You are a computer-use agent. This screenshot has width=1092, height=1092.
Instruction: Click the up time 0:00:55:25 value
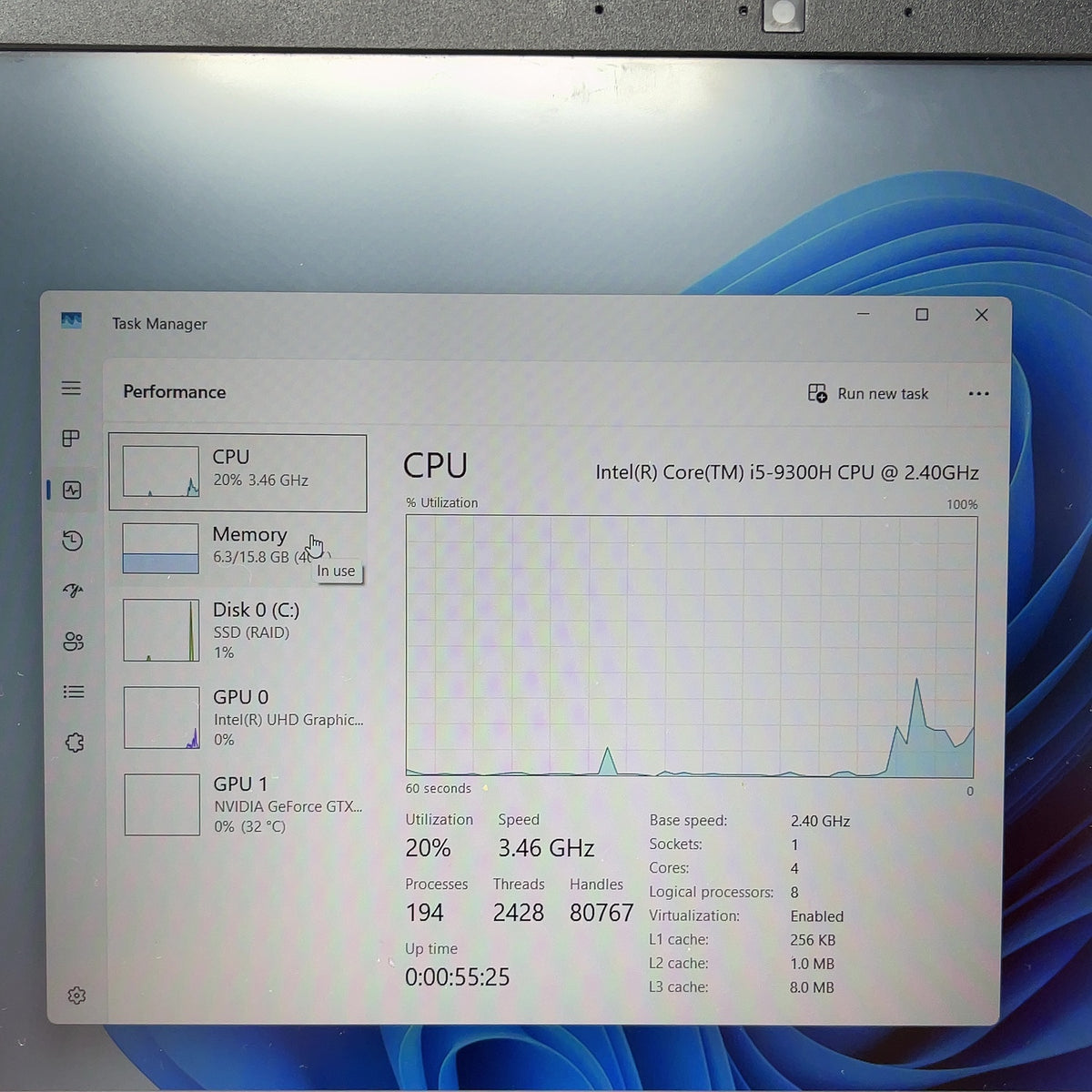pos(458,977)
